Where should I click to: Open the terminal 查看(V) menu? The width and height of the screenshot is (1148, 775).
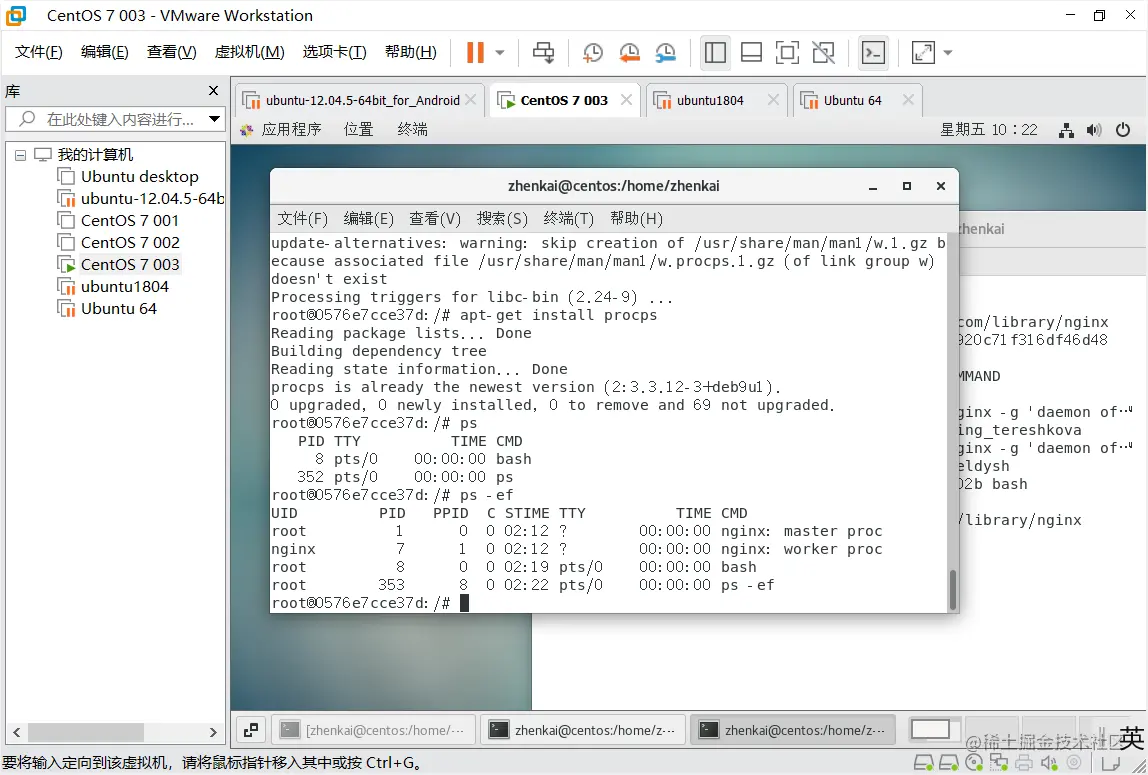point(435,219)
